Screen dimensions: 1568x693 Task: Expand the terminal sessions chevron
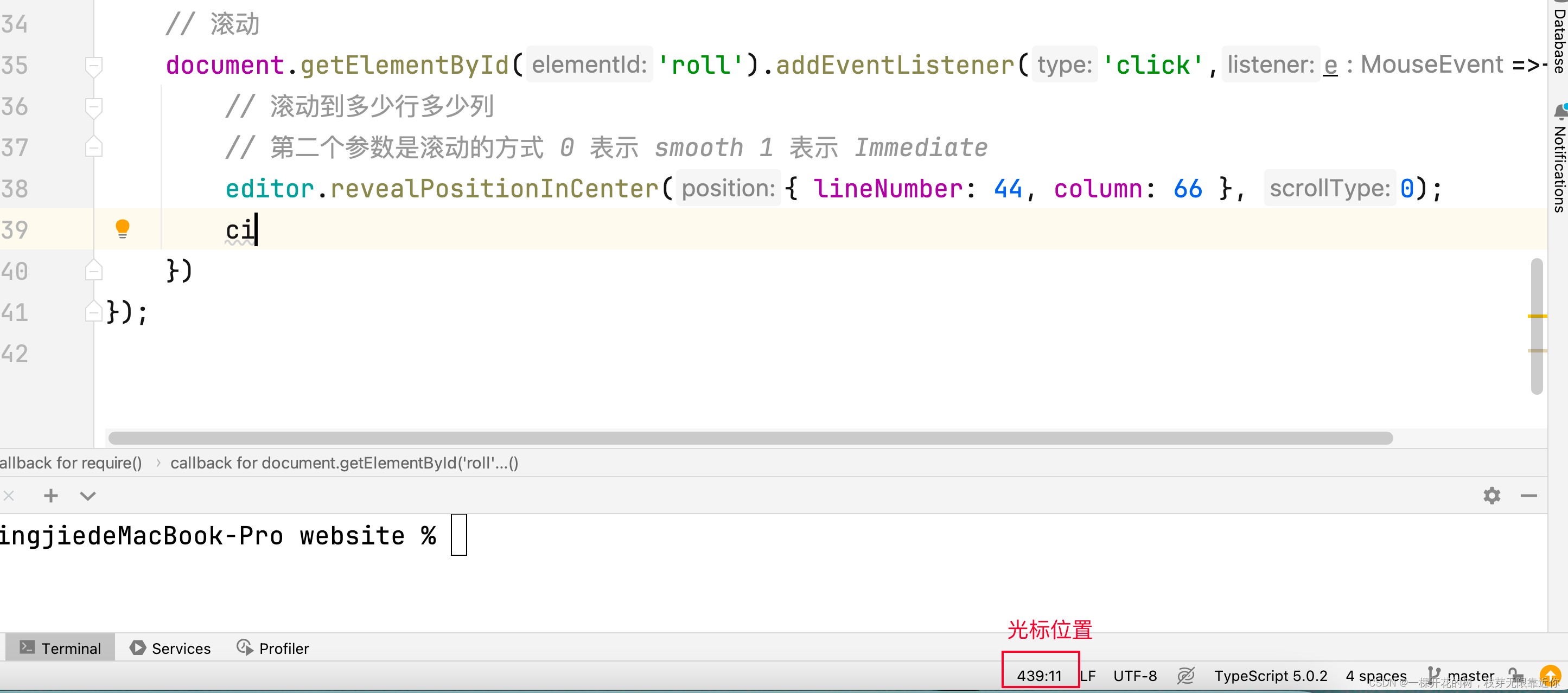(x=88, y=495)
